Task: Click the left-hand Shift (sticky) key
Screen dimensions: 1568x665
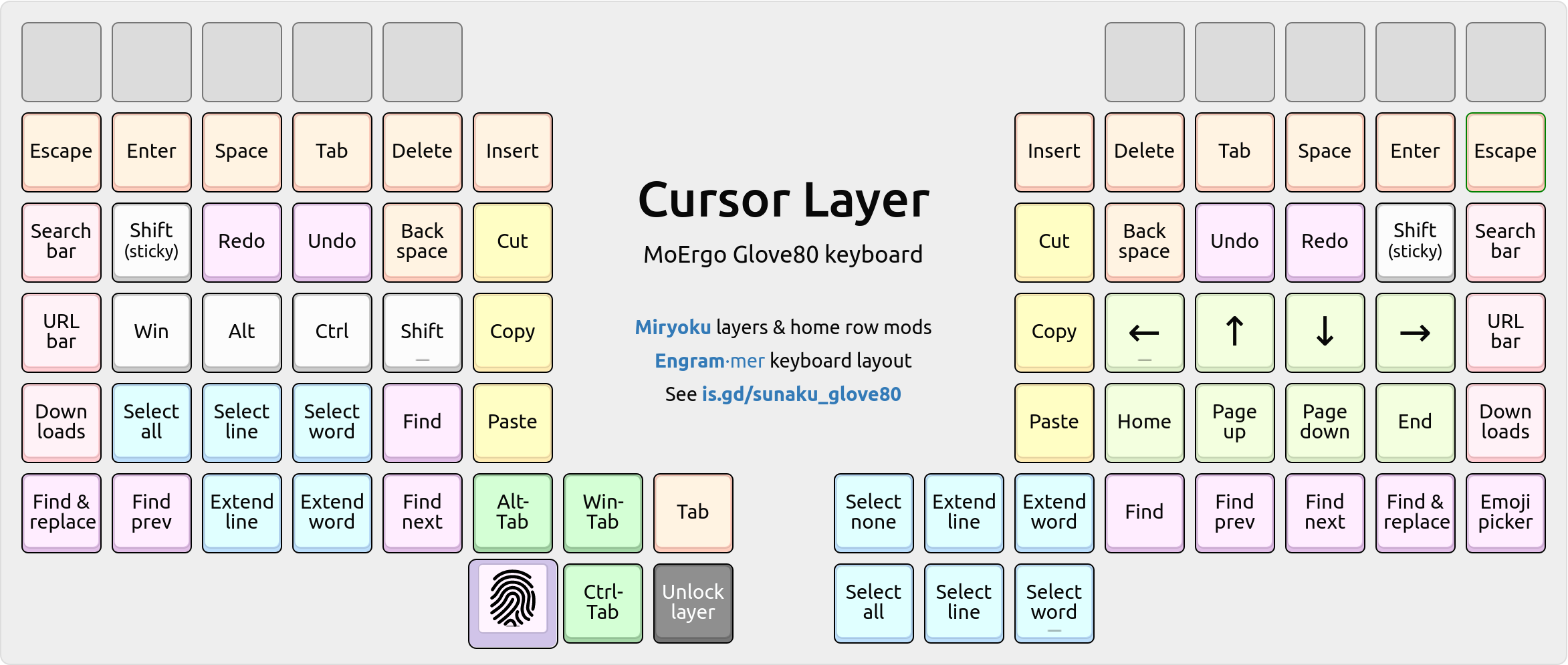Action: [151, 243]
